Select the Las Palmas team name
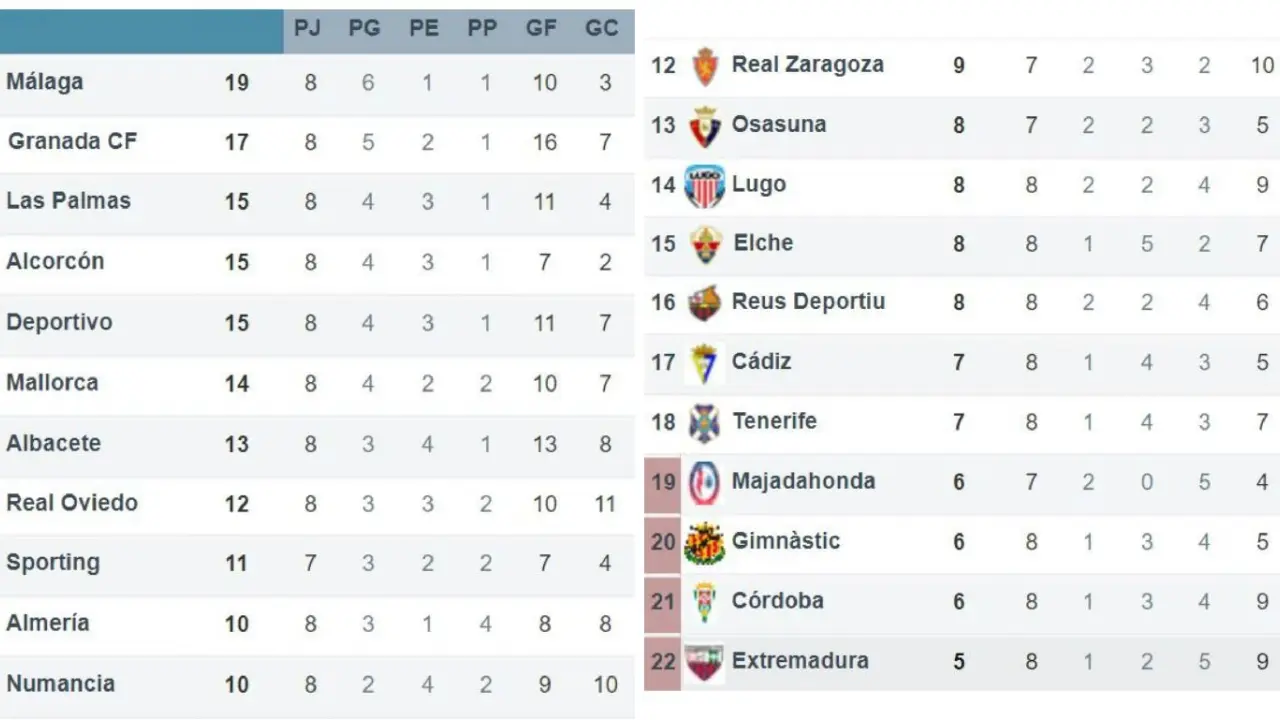The width and height of the screenshot is (1280, 720). click(x=68, y=200)
